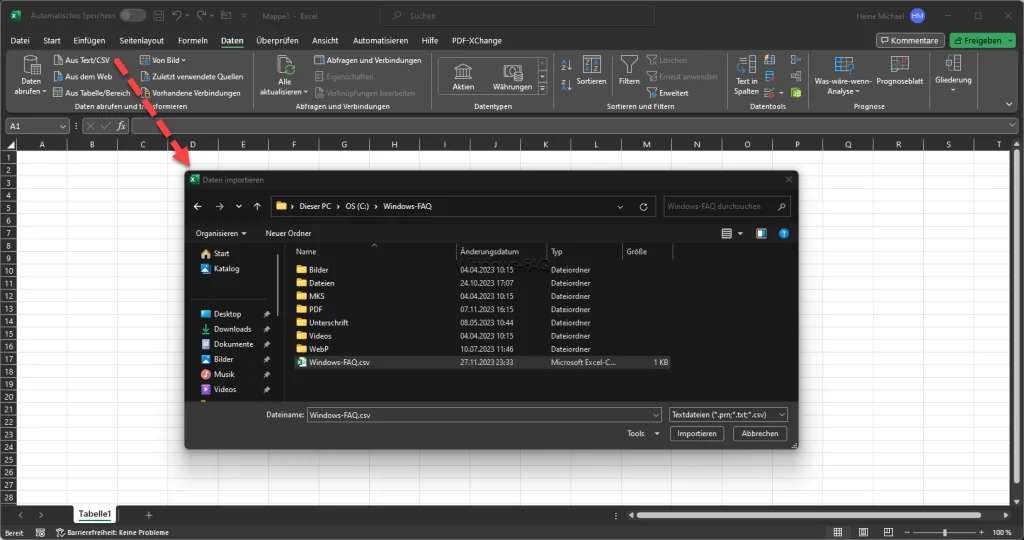The image size is (1024, 540).
Task: Select the Windows-FAQ.csv file row
Action: click(482, 362)
